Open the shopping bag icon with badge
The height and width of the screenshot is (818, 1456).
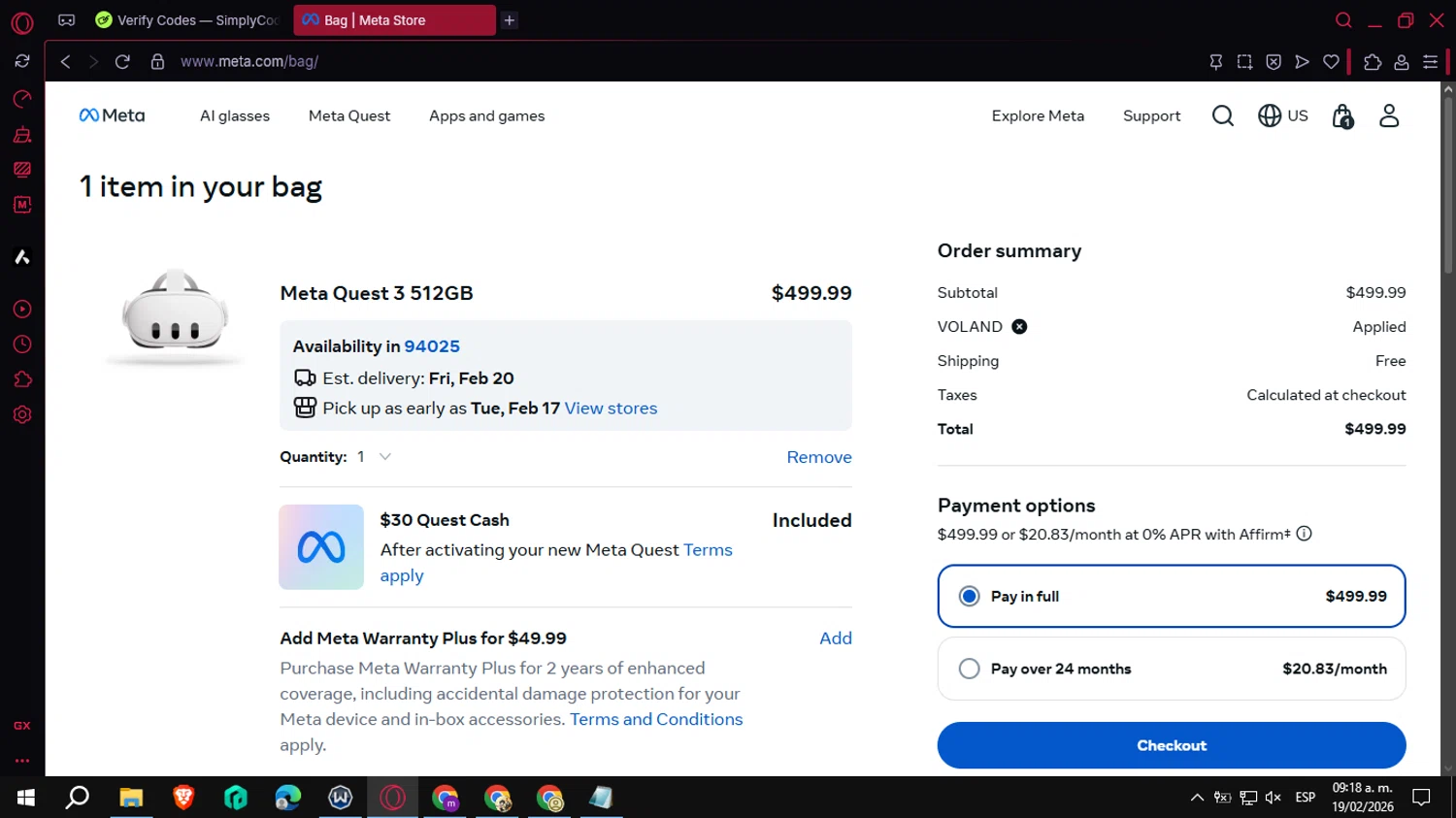coord(1343,116)
